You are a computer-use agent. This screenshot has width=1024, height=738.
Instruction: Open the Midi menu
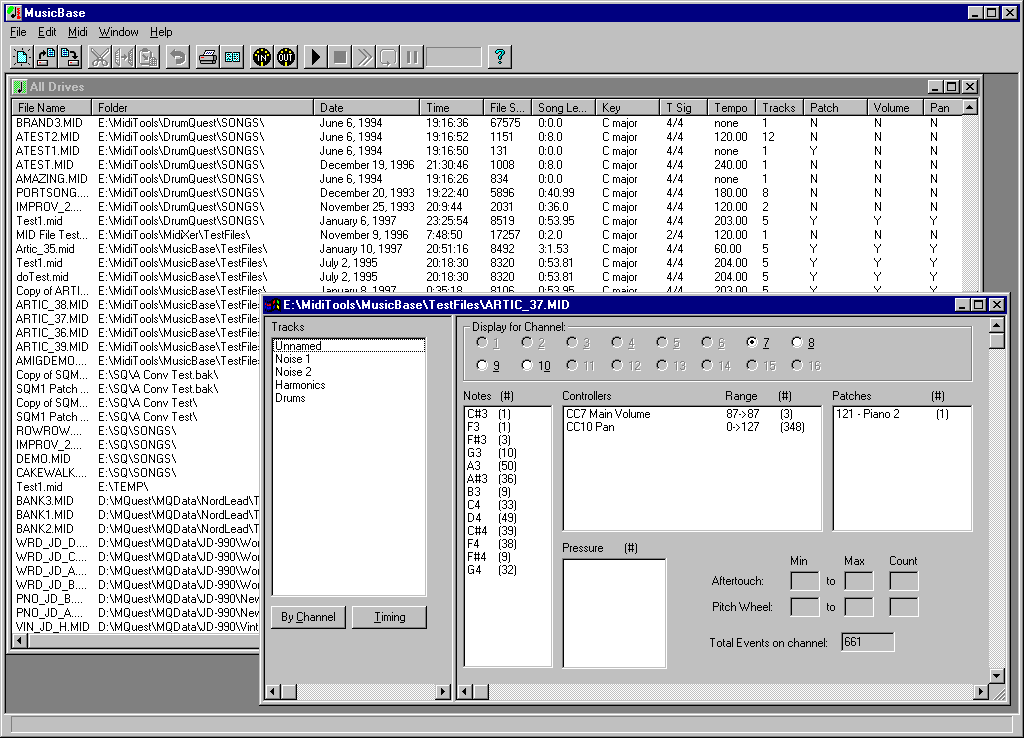pos(76,31)
